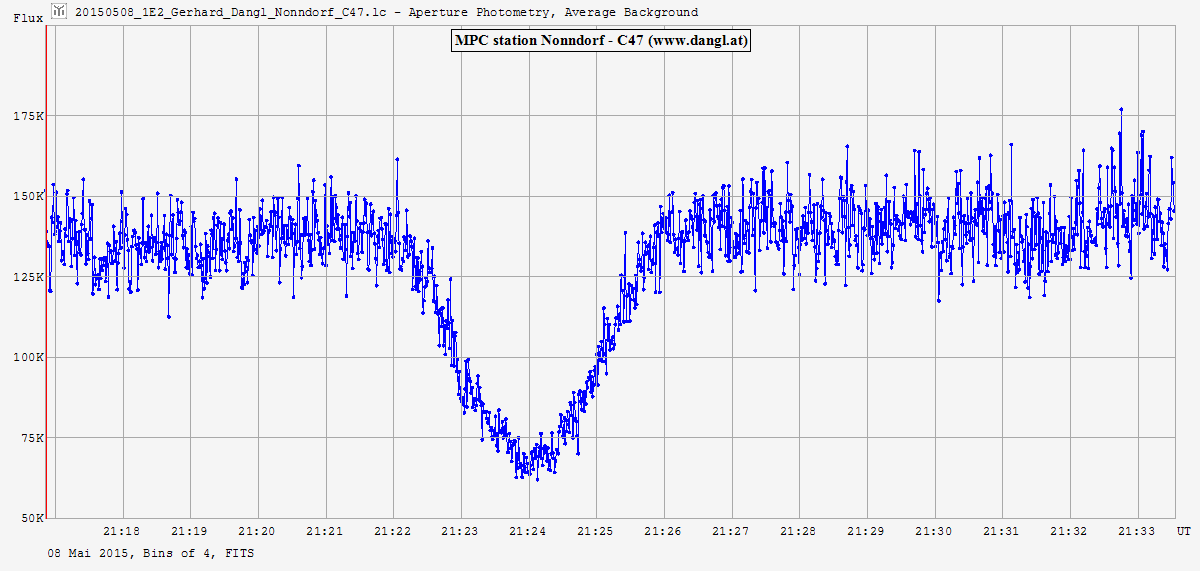Click the 21:26 time axis label
Screen dimensions: 1200x571
point(663,531)
